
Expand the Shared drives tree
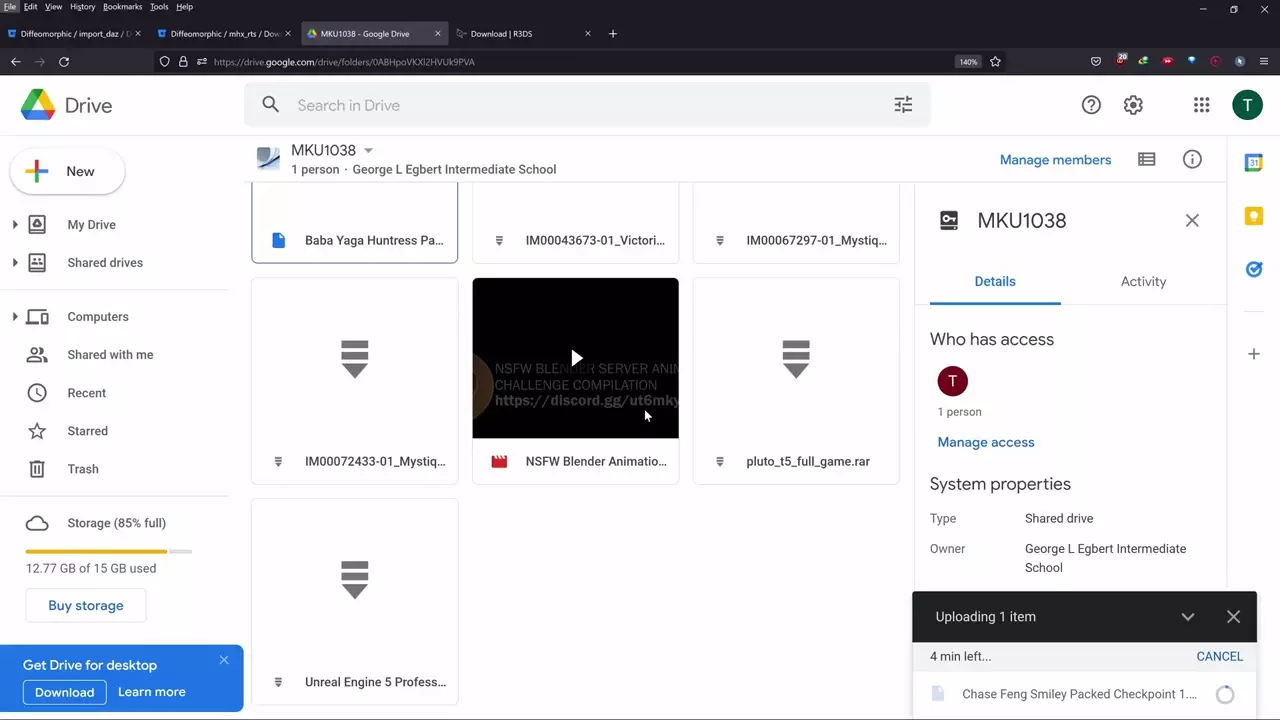(15, 263)
